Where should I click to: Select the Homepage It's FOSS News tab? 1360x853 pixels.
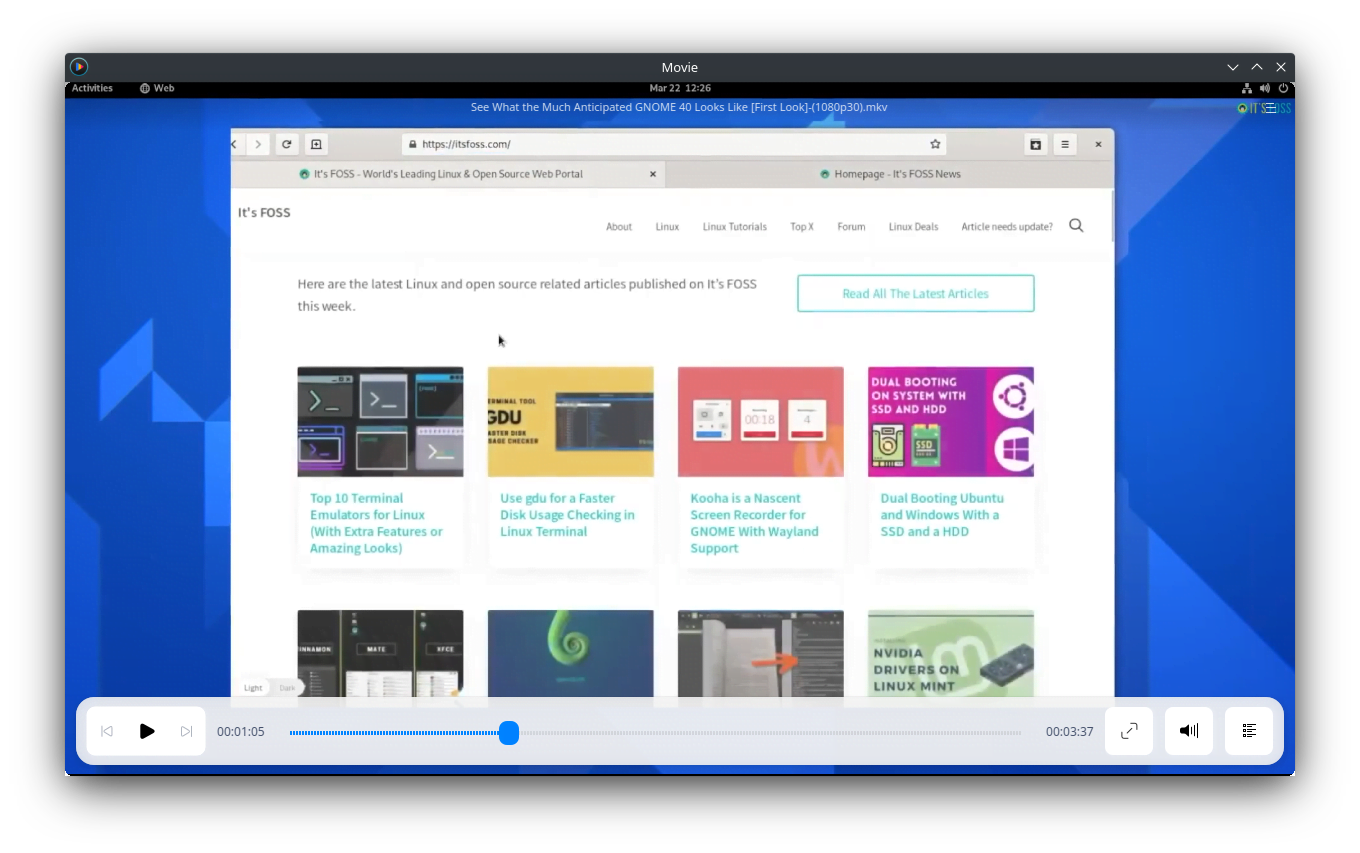coord(890,174)
